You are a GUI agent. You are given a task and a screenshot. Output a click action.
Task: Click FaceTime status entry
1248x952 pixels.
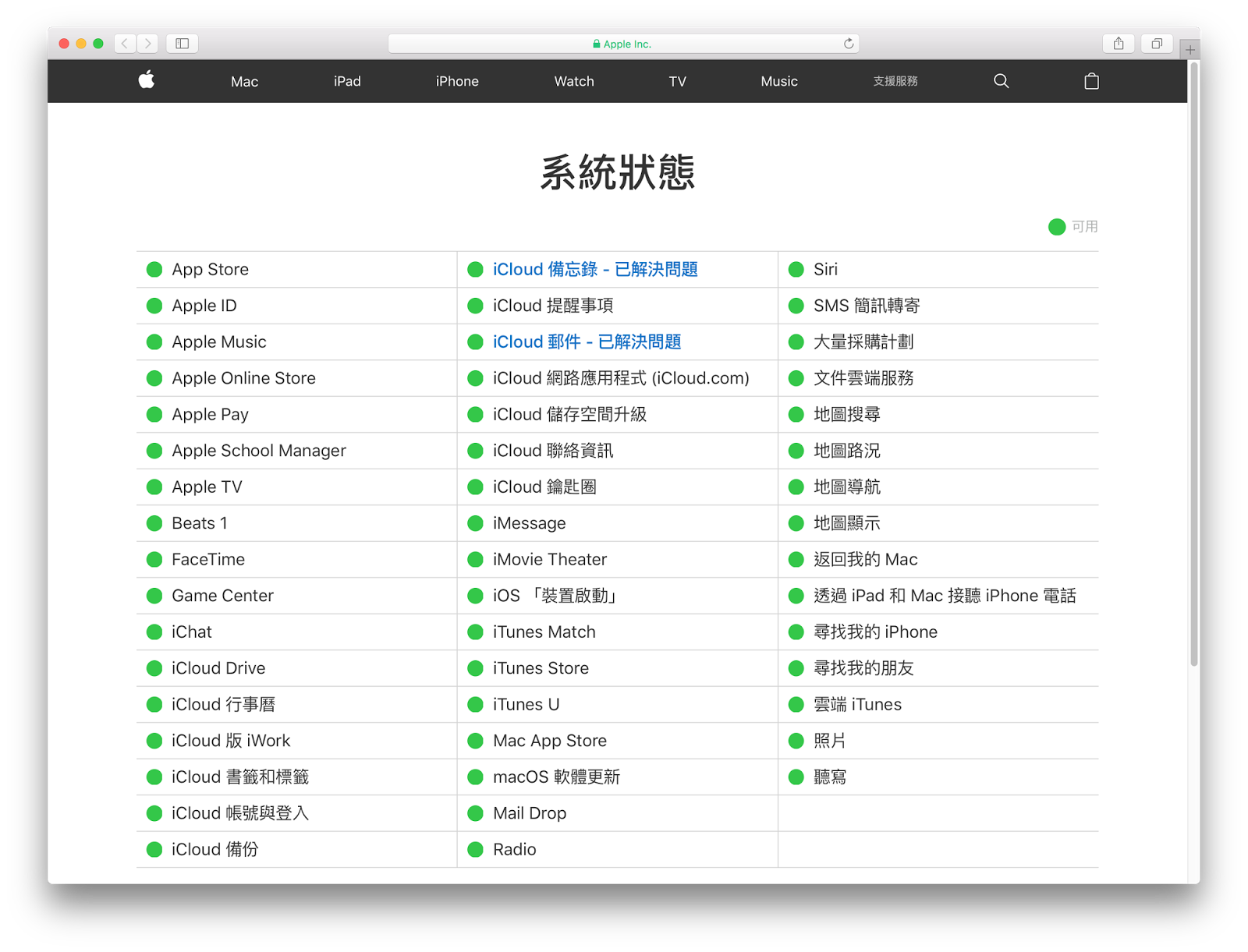[x=208, y=560]
